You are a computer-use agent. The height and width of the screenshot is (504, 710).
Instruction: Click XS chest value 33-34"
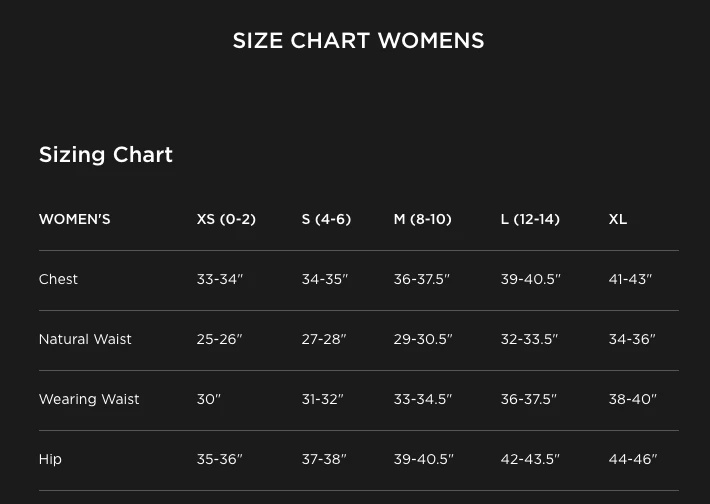(220, 279)
